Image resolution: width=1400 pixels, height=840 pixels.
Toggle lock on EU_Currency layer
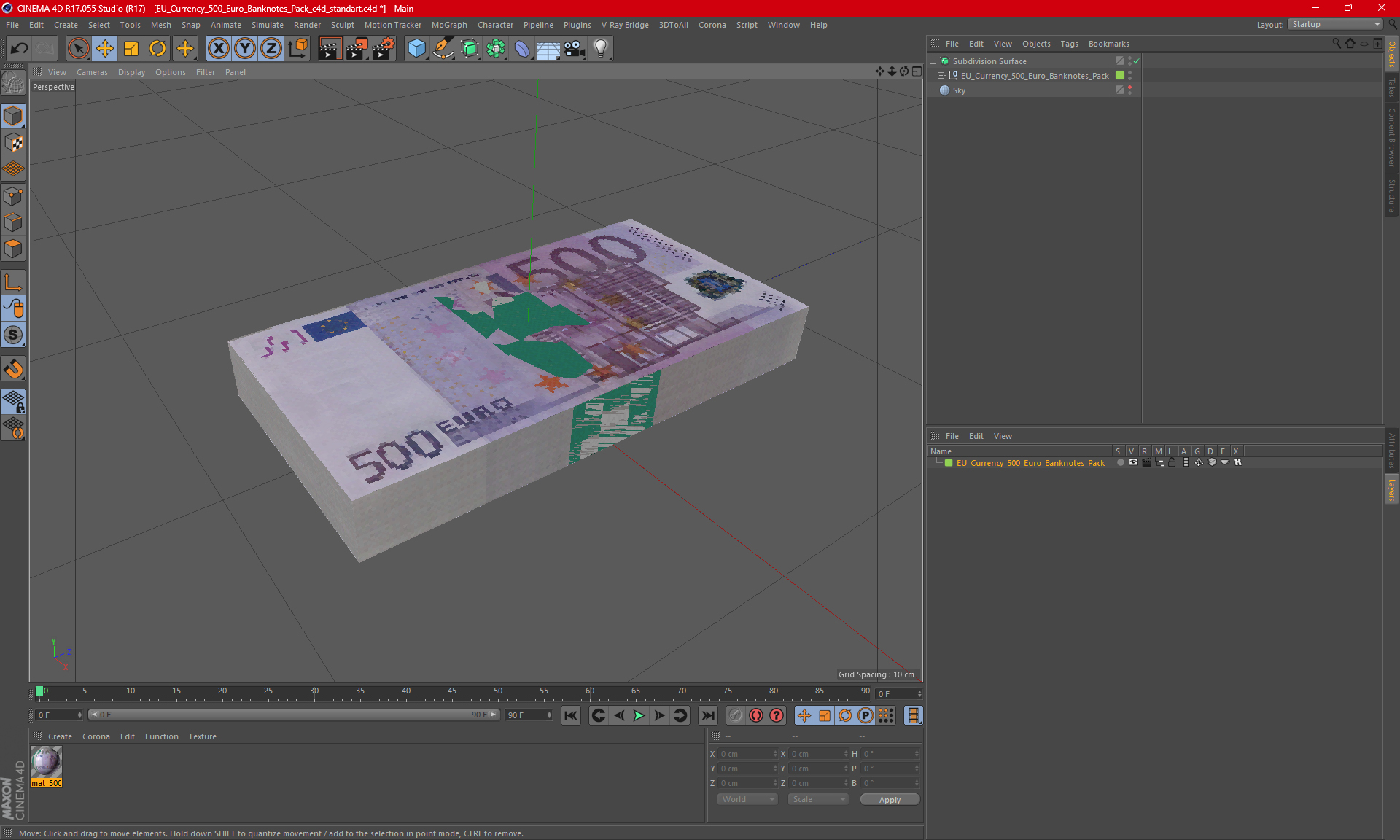pos(1172,463)
